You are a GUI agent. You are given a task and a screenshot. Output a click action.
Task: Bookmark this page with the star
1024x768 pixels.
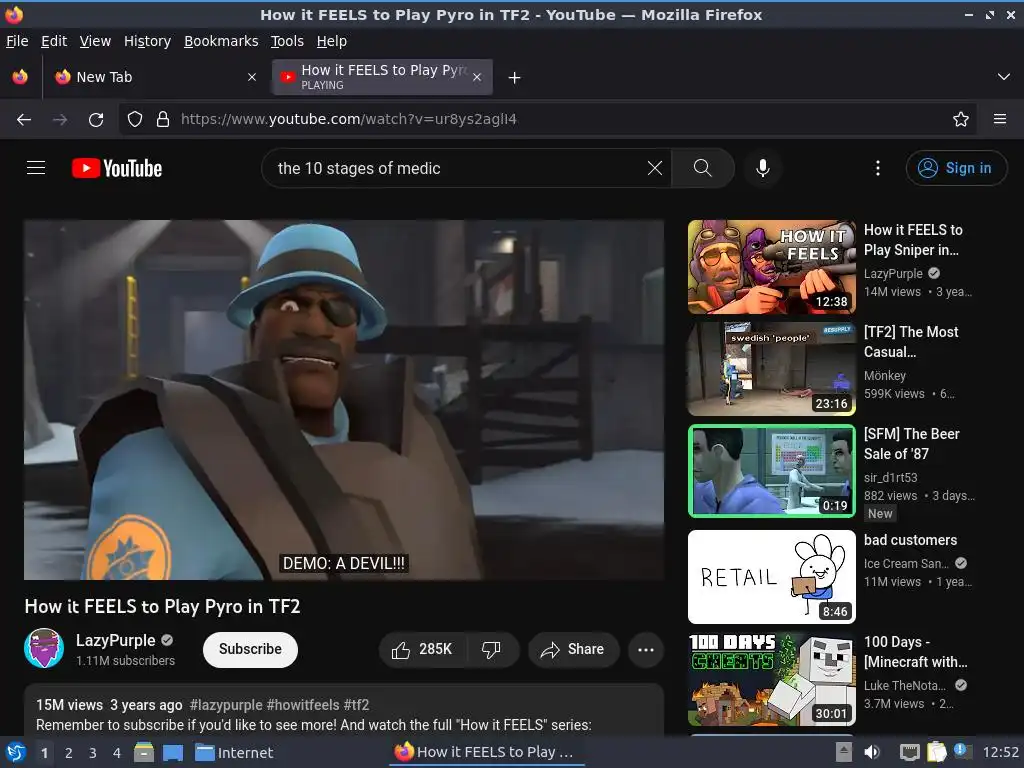click(x=961, y=120)
